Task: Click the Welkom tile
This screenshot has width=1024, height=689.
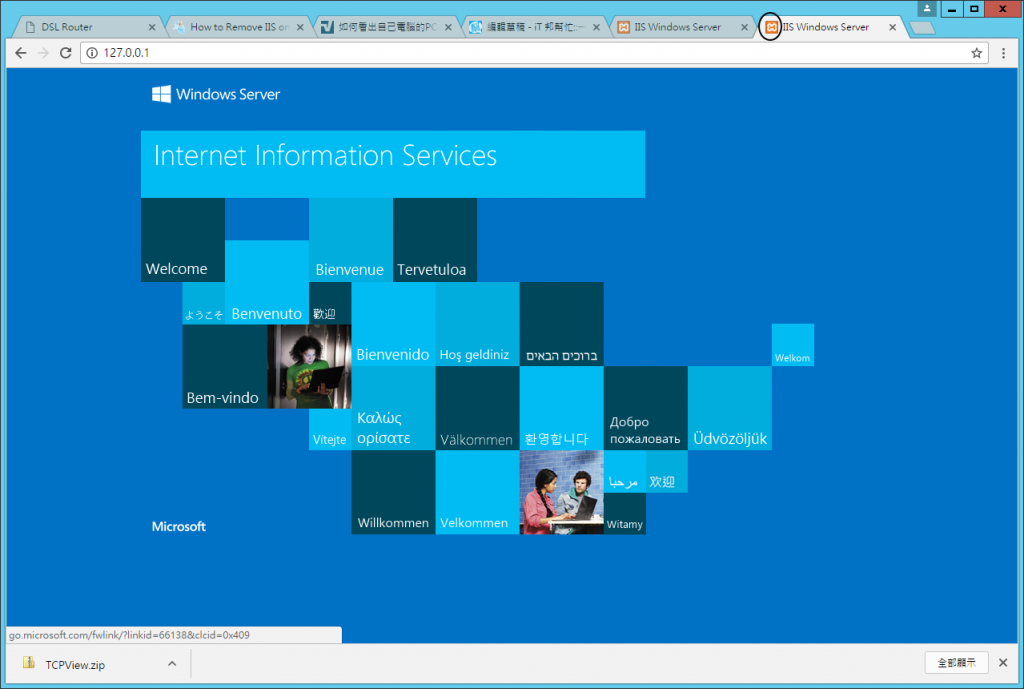Action: [x=793, y=345]
